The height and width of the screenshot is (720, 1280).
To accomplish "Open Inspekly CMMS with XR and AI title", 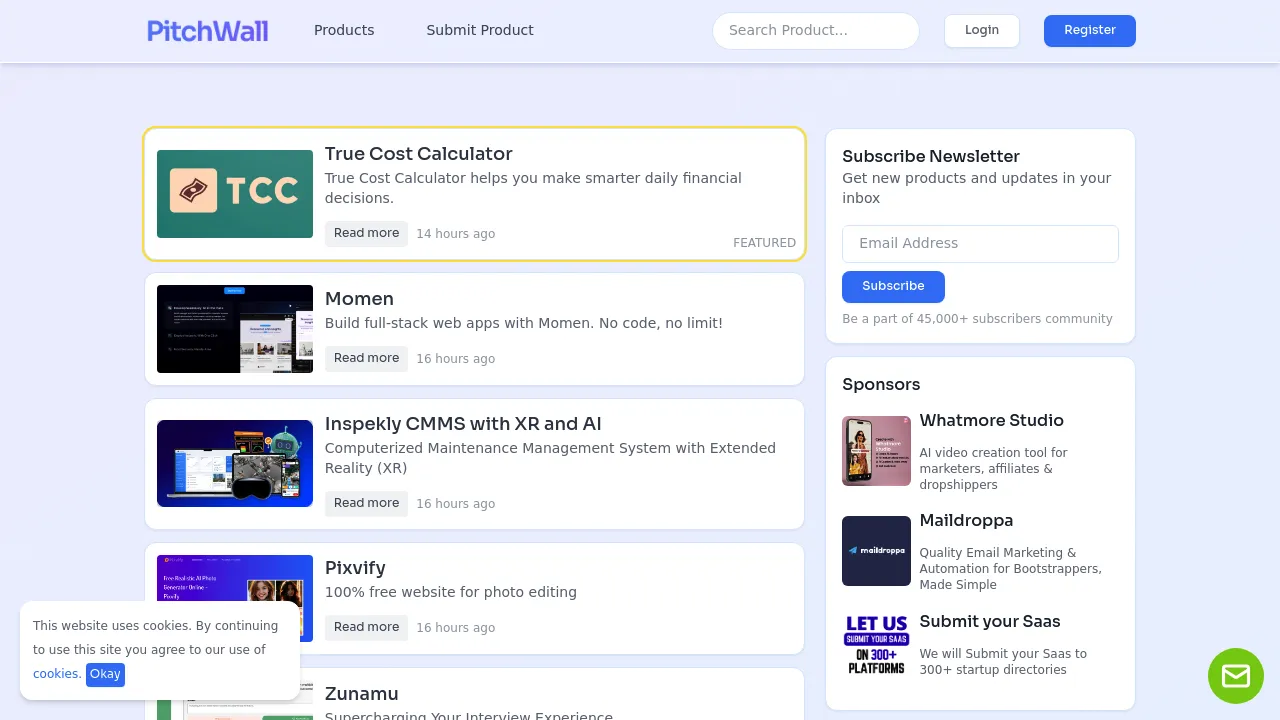I will 463,424.
